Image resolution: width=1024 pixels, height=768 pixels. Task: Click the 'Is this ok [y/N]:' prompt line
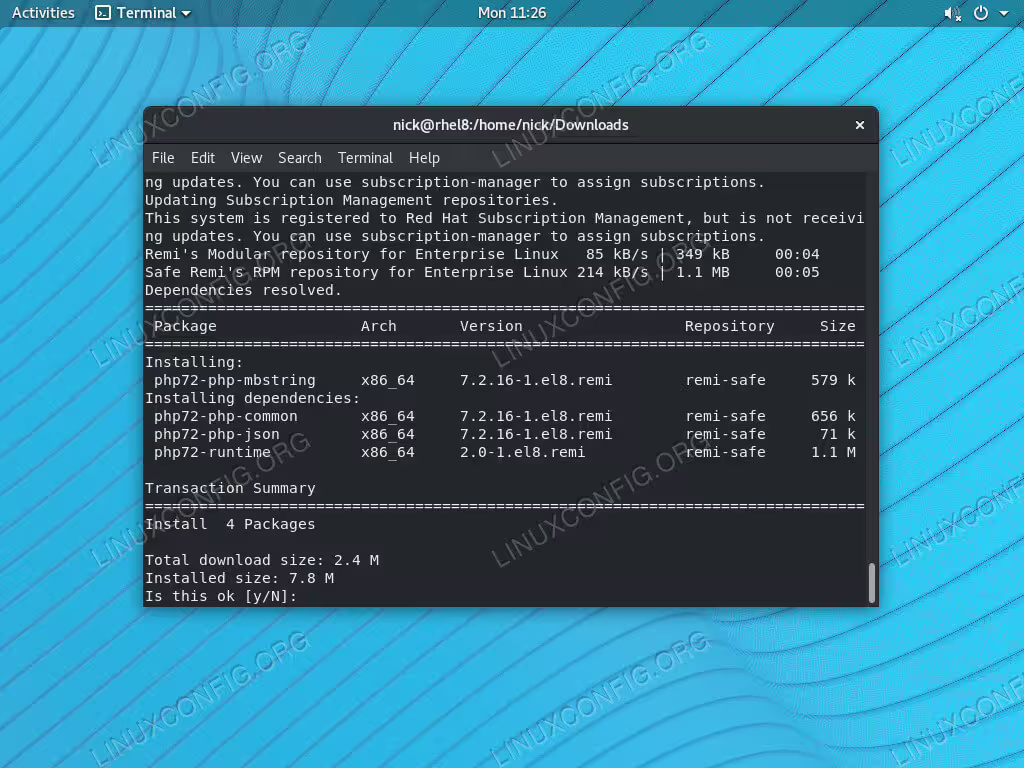pyautogui.click(x=221, y=596)
